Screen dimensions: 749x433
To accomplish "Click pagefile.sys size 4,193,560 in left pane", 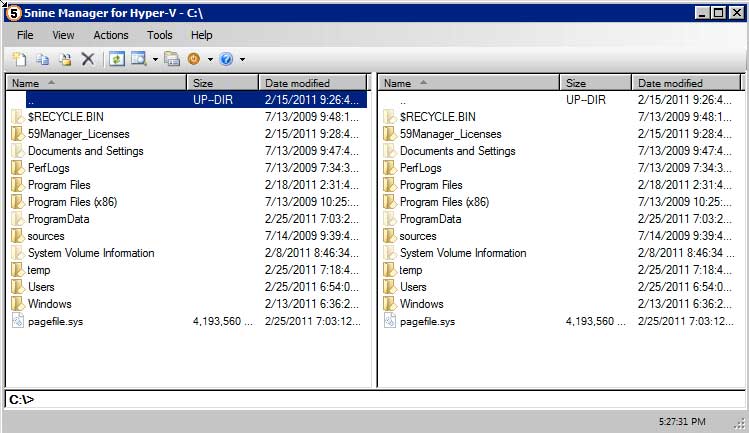I will pos(223,321).
